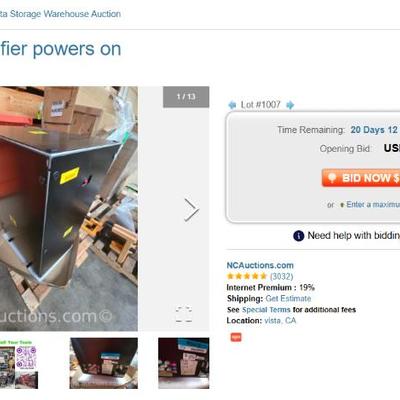The image size is (400, 400).
Task: Click the bulb icon on Bid Now
Action: [332, 177]
